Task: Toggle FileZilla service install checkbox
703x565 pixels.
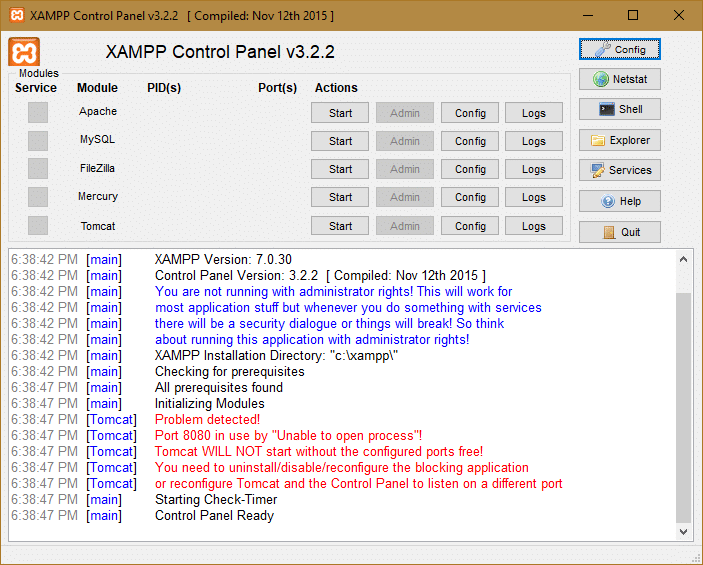Action: click(x=38, y=169)
